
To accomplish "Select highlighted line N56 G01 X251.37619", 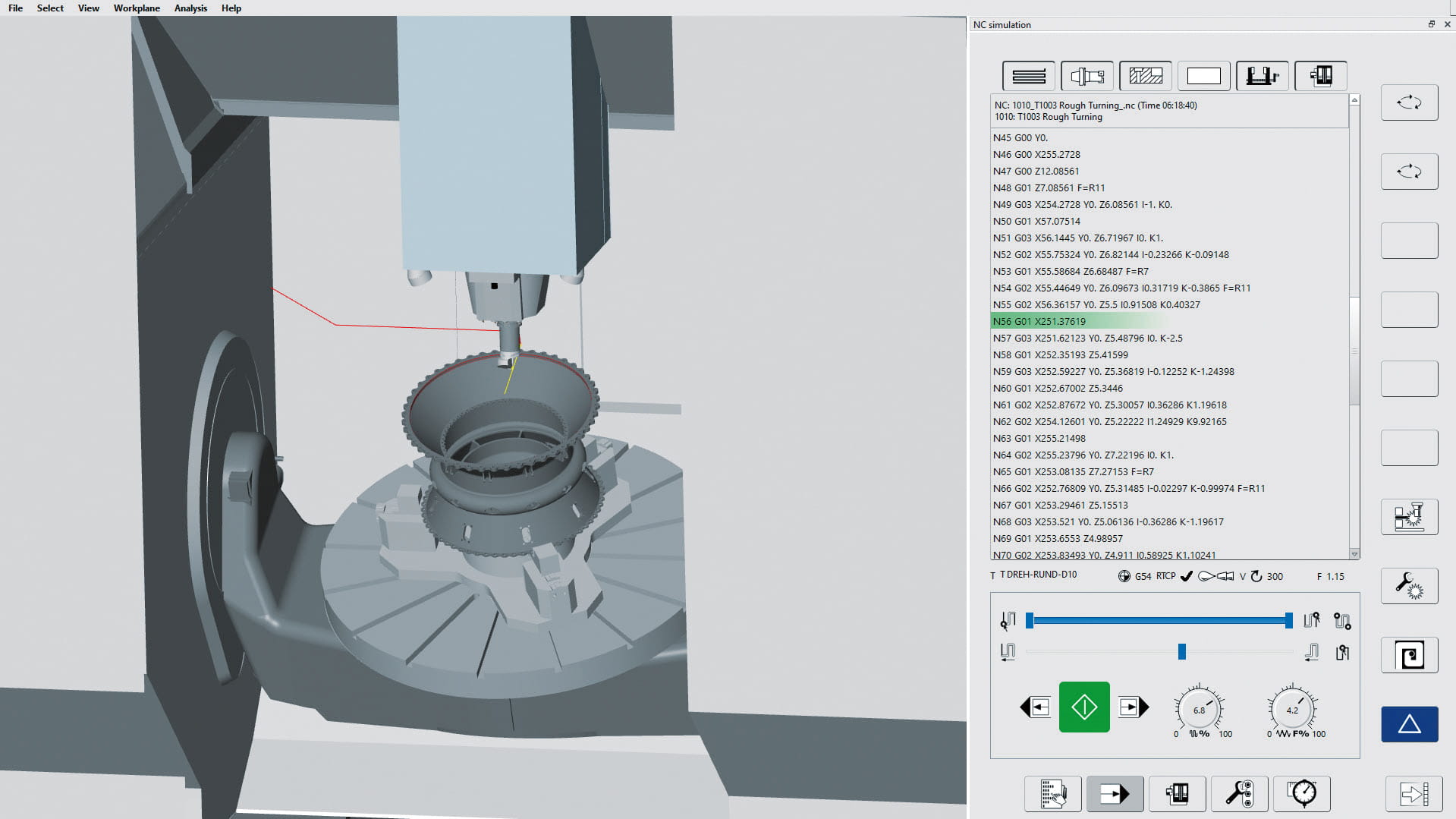I will coord(1169,321).
